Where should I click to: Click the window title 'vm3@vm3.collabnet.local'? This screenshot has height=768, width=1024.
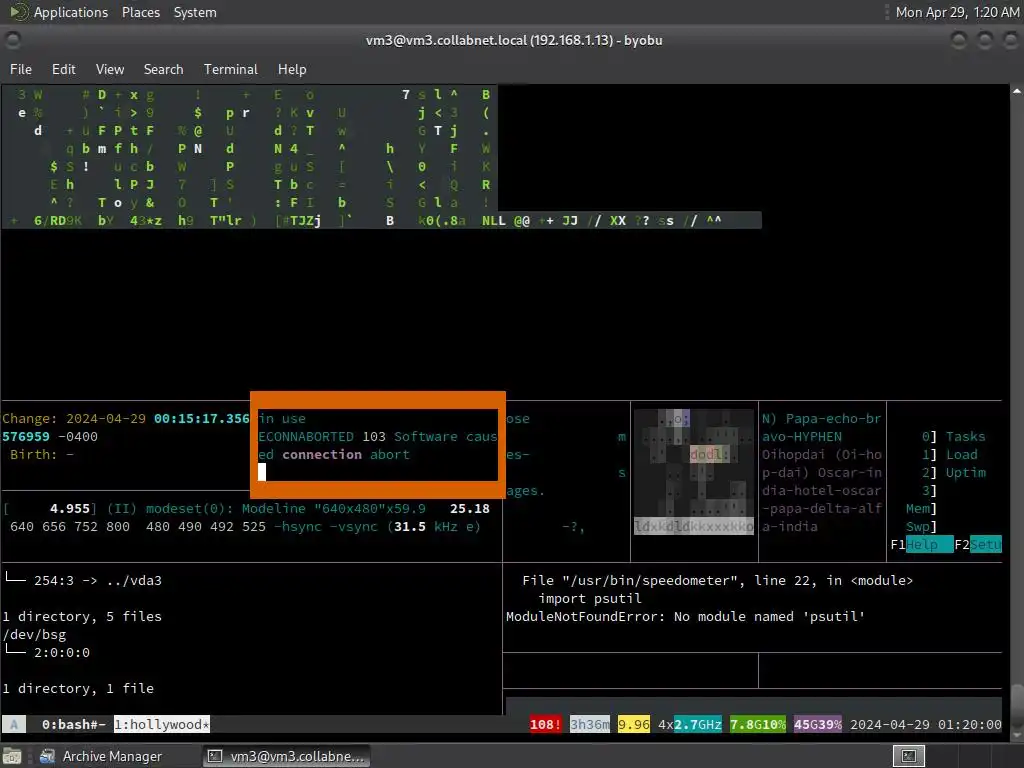click(514, 40)
